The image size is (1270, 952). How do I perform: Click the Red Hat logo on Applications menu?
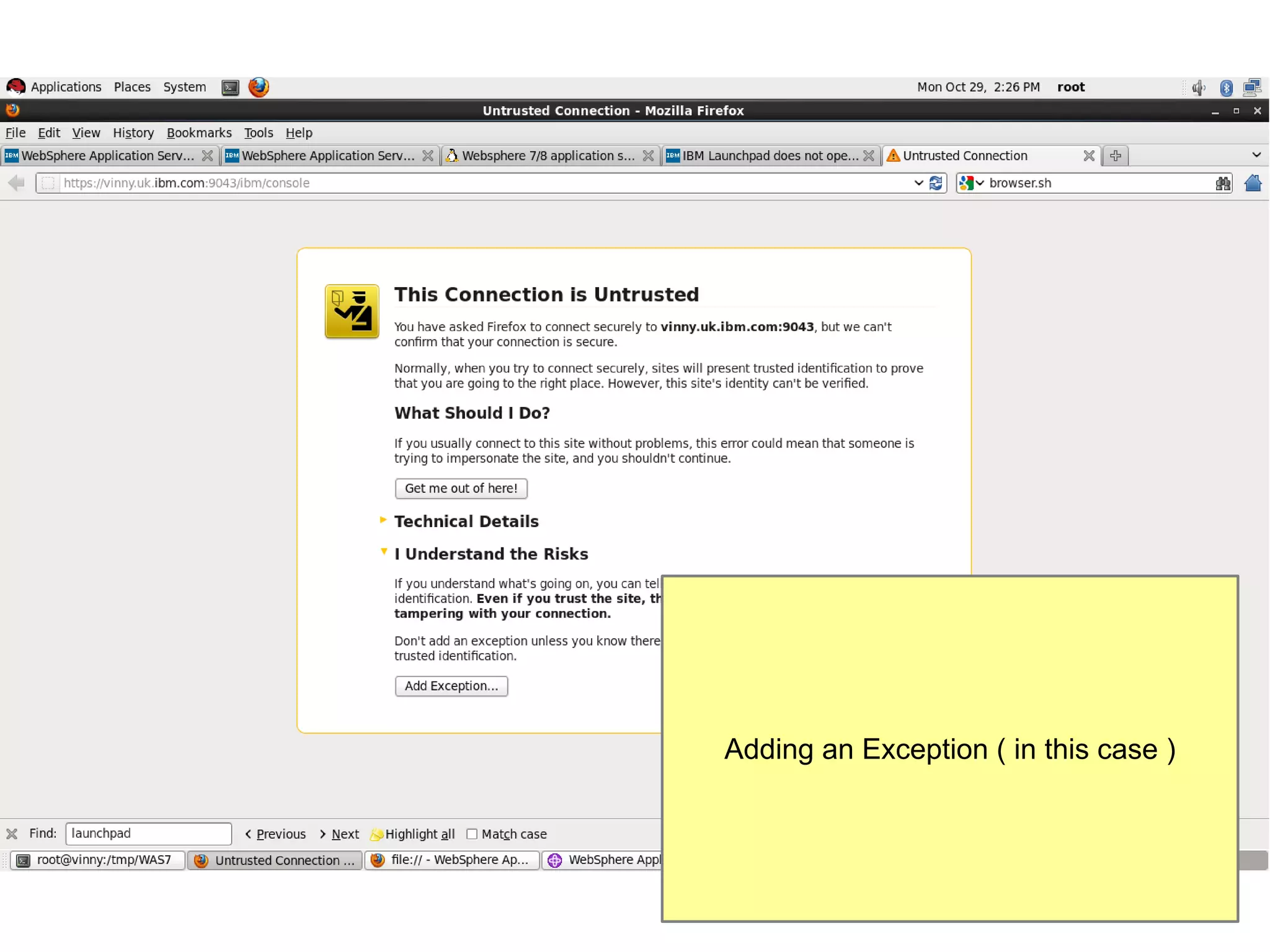pyautogui.click(x=16, y=87)
